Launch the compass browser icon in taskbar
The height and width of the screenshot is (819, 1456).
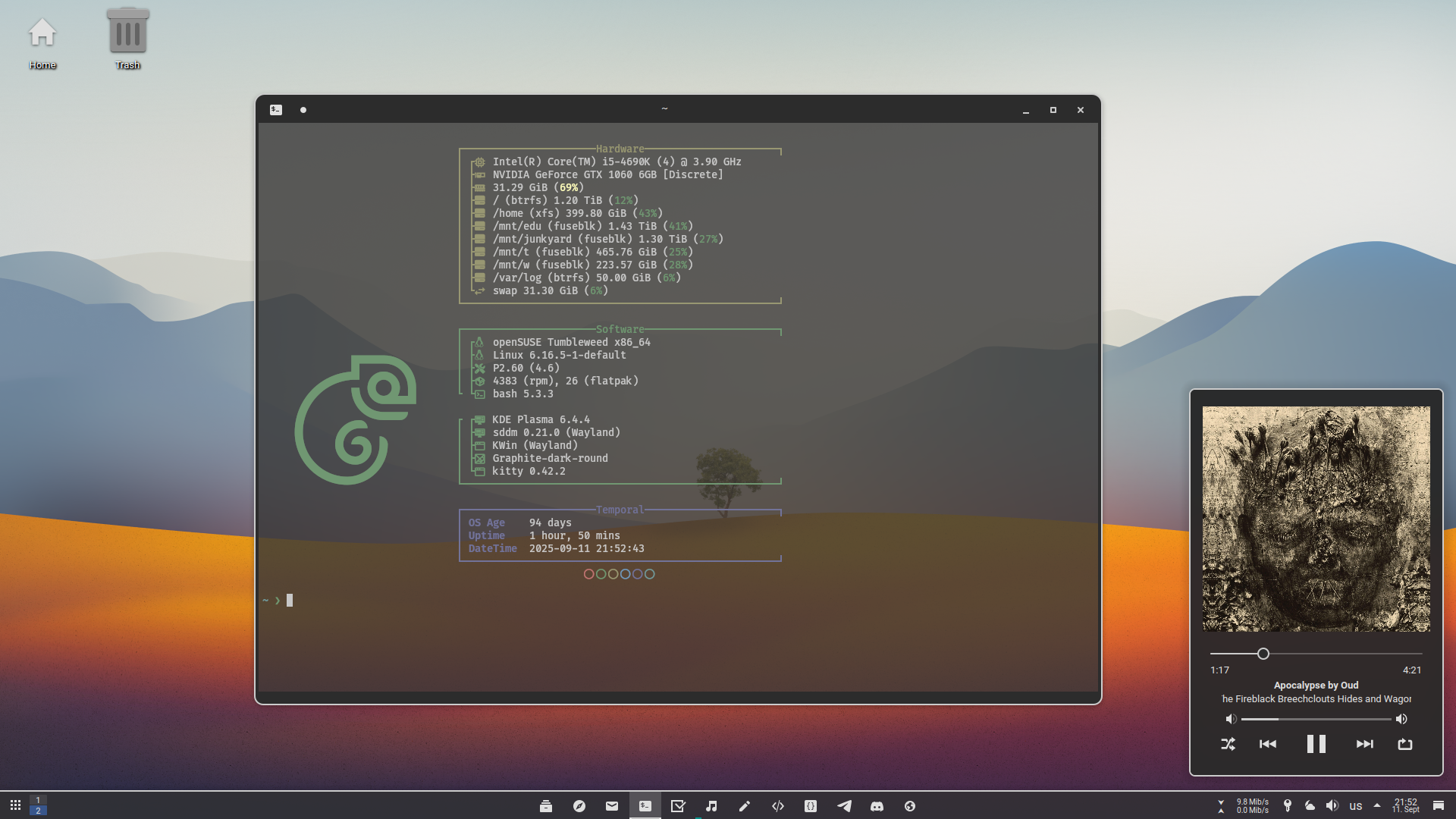[579, 806]
